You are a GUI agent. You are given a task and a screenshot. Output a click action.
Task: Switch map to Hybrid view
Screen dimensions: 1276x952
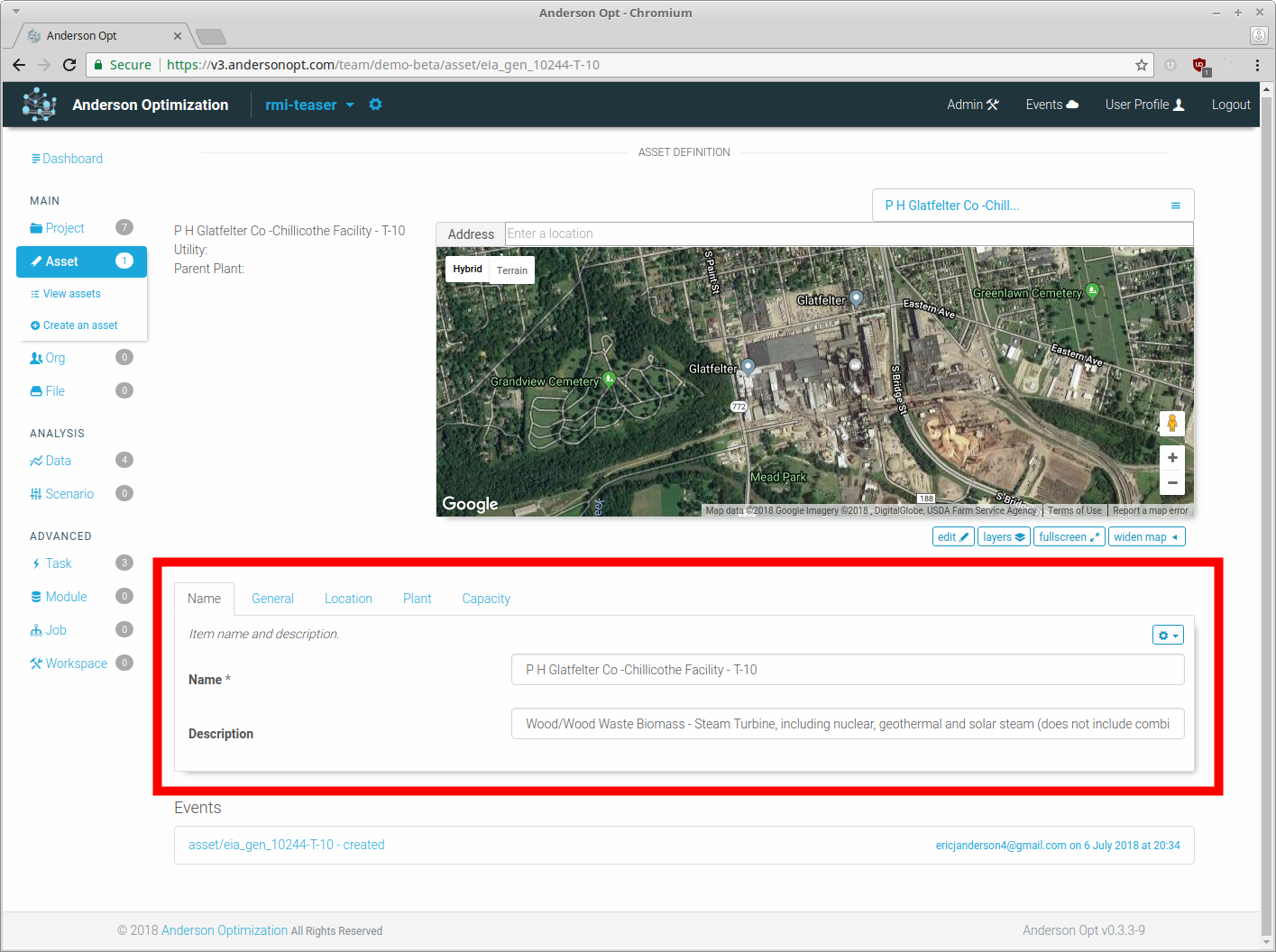[467, 269]
